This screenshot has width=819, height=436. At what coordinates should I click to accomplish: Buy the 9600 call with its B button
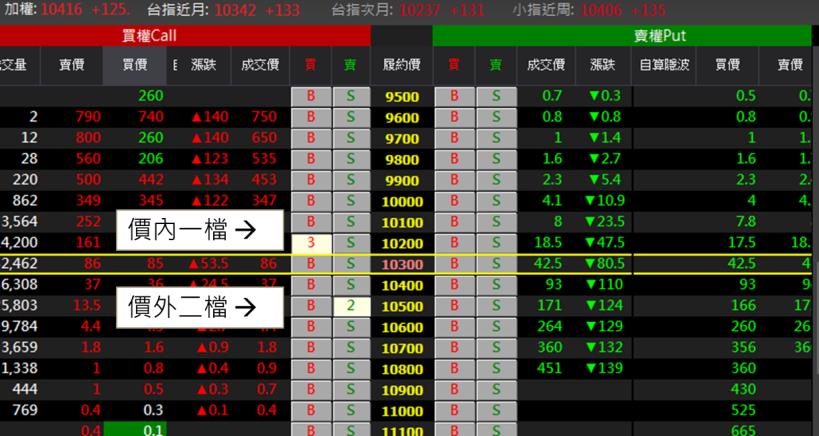(x=311, y=117)
